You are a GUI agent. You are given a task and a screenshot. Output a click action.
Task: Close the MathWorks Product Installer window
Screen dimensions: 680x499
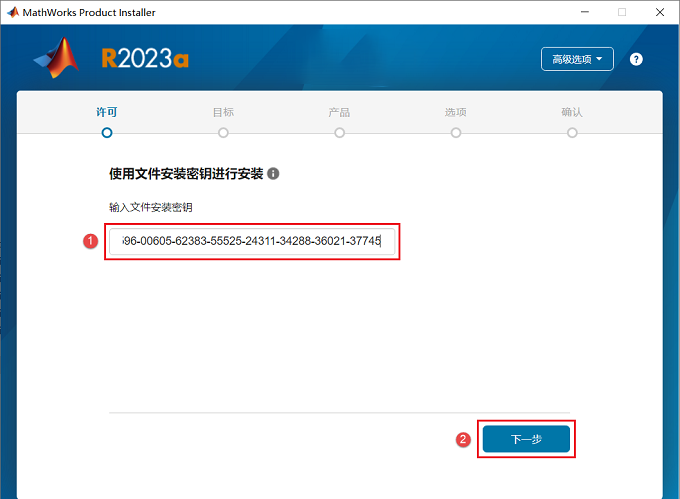coord(660,12)
